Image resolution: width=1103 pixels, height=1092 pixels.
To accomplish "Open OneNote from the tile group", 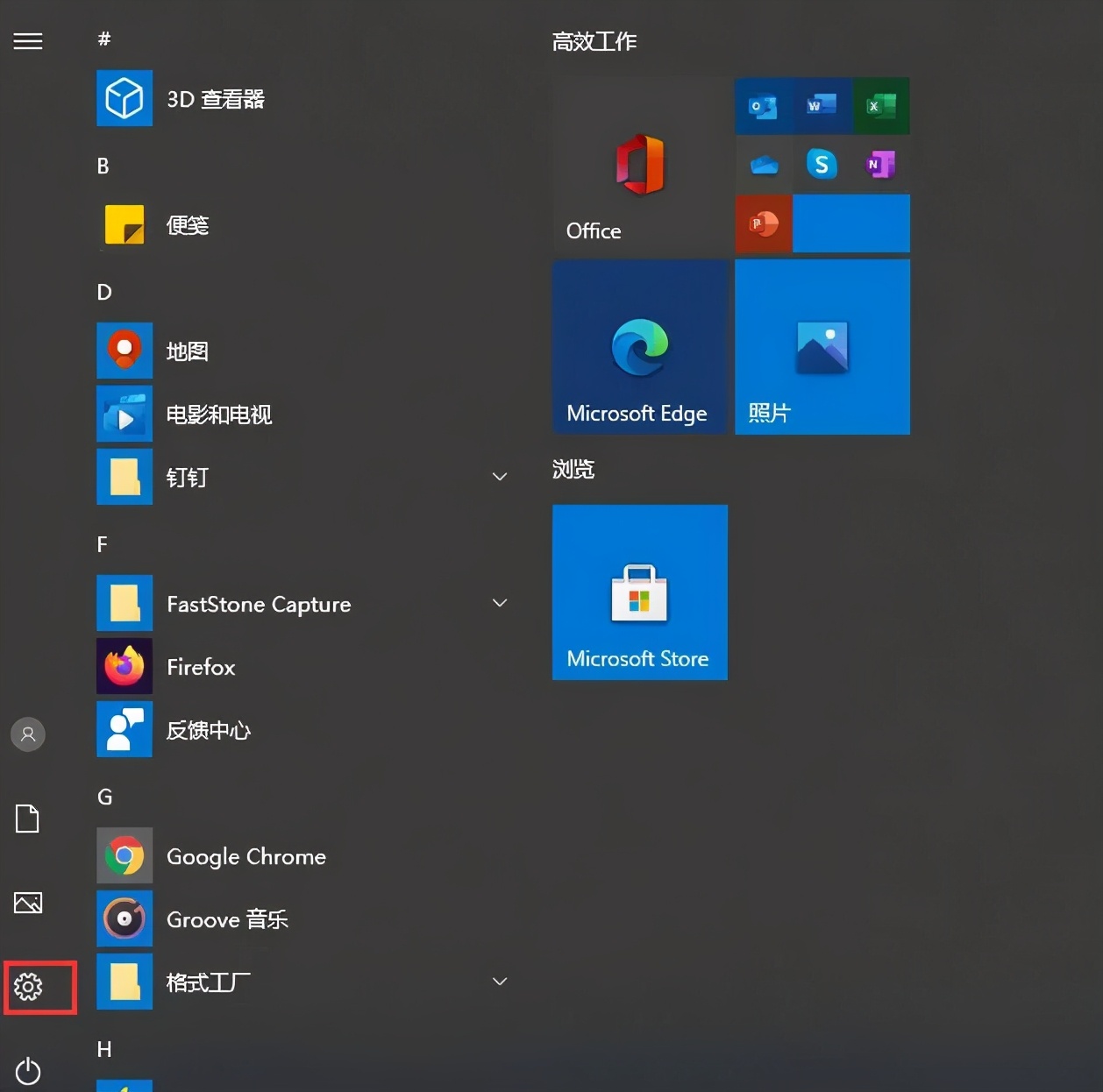I will point(879,164).
